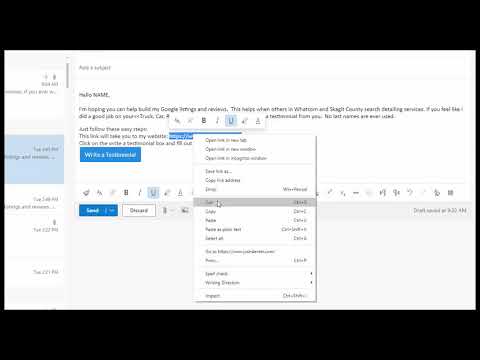Click the Undo arrow in the toolbar
480x360 pixels.
[410, 193]
